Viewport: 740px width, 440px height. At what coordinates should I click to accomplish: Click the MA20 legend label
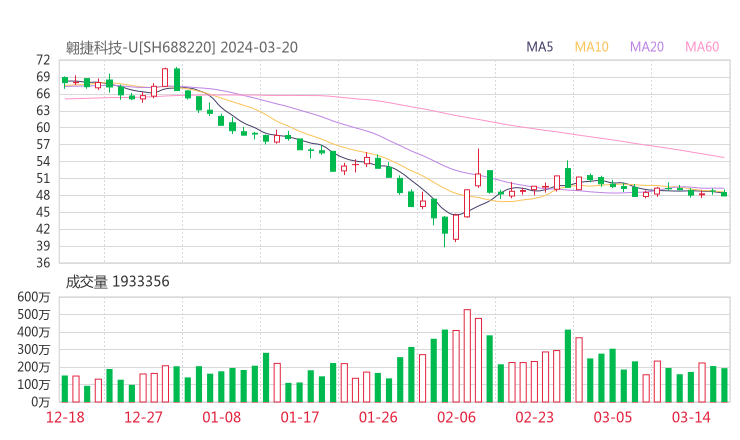(647, 47)
